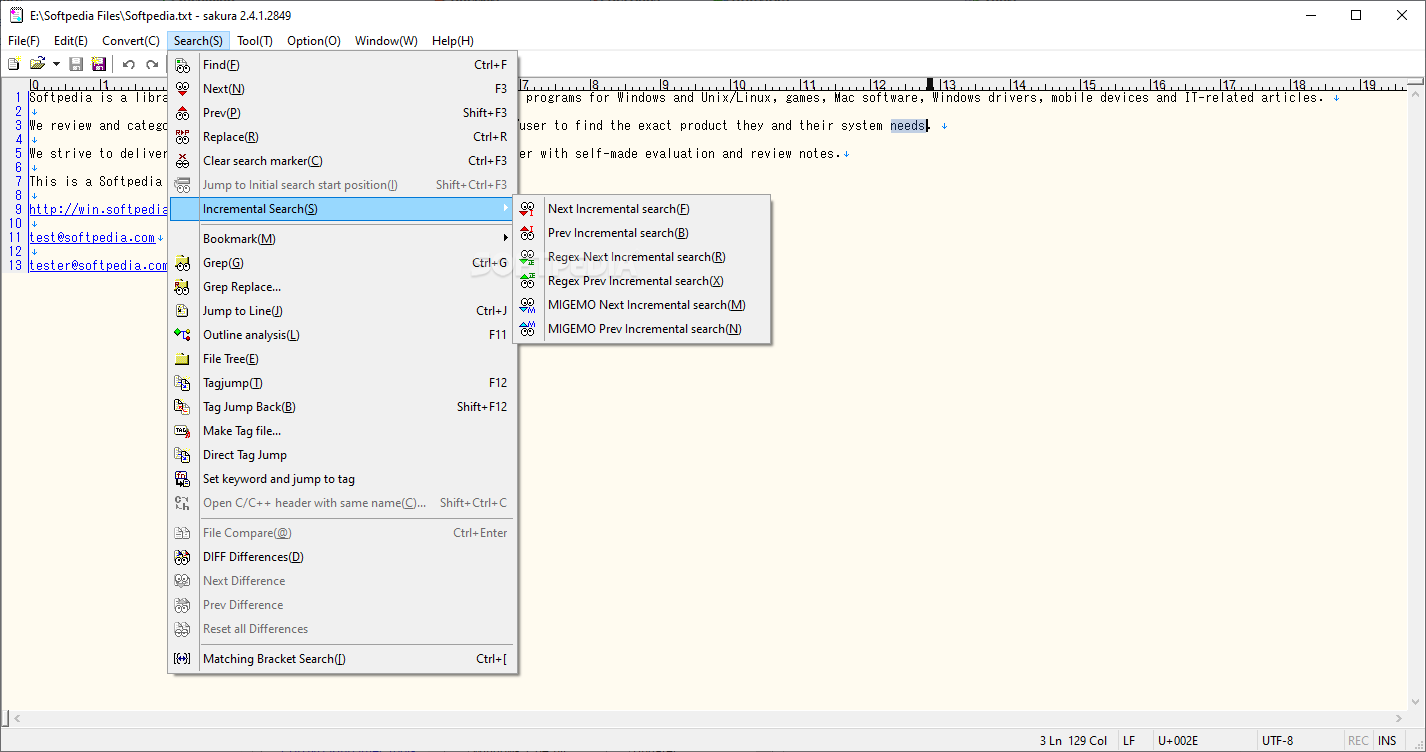Click the Next search icon in menu
The height and width of the screenshot is (752, 1426).
click(x=182, y=89)
